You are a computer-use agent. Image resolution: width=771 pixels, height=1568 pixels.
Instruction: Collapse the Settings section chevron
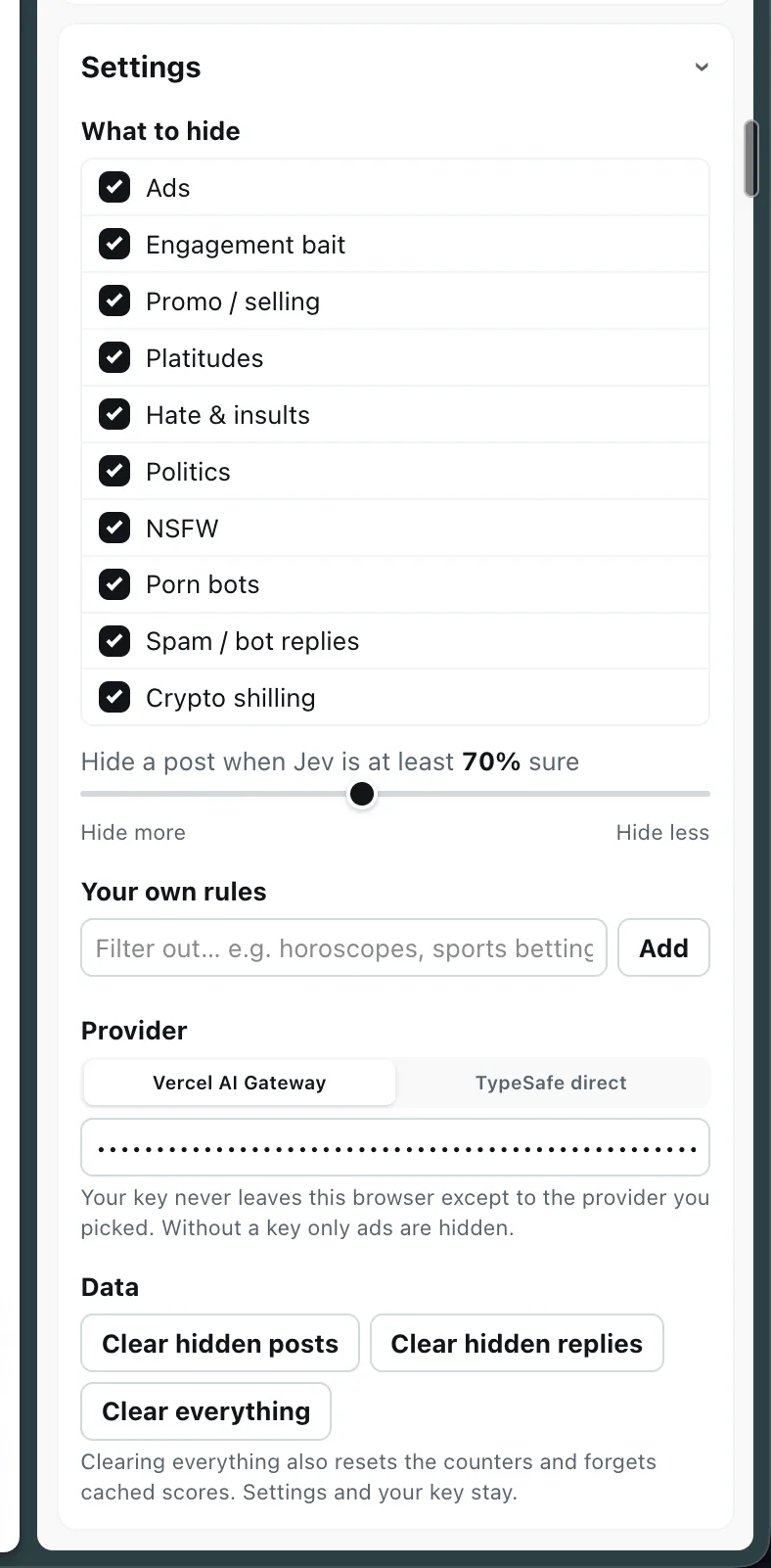click(x=702, y=68)
